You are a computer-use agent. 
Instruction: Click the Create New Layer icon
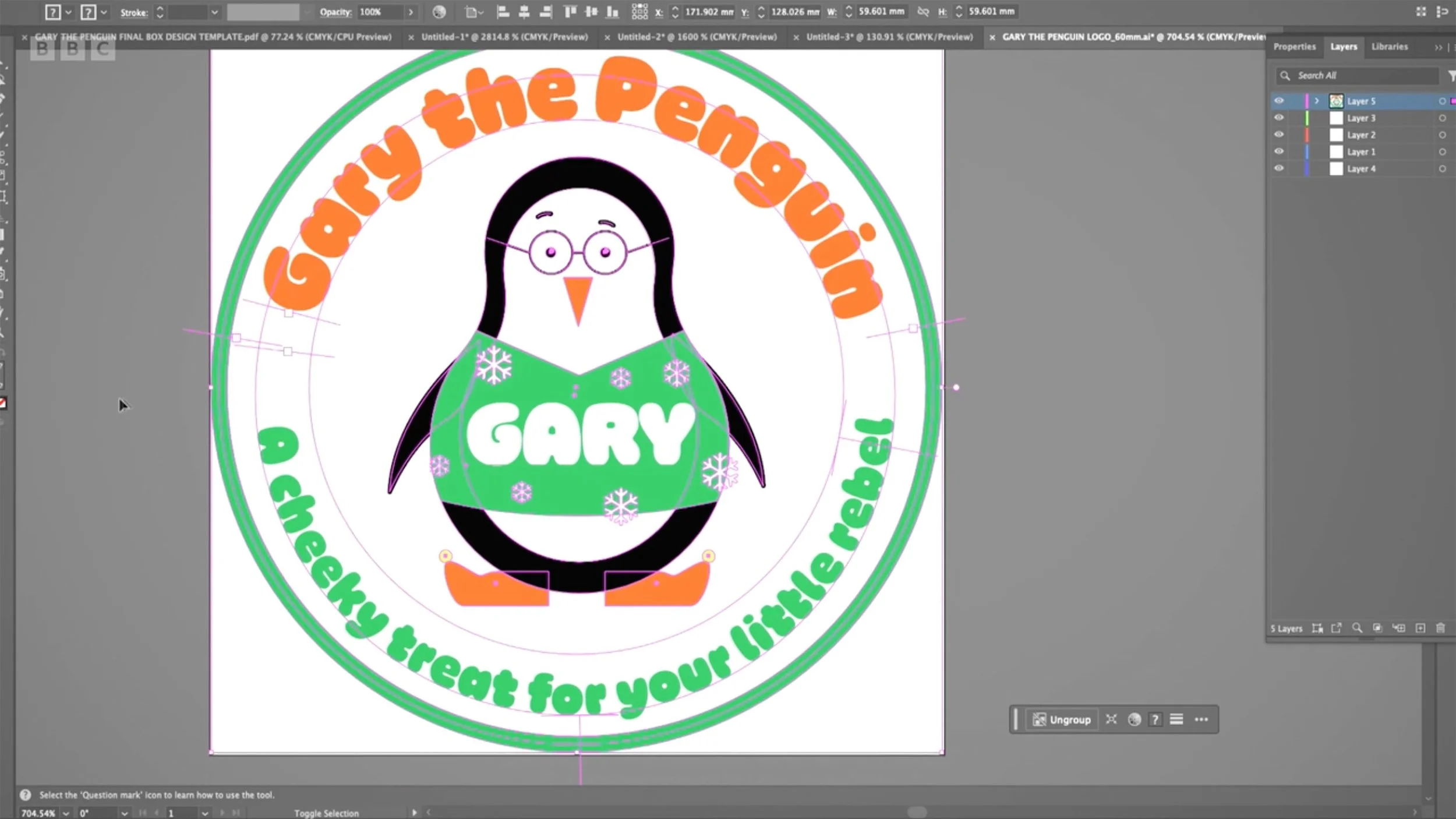(x=1420, y=628)
